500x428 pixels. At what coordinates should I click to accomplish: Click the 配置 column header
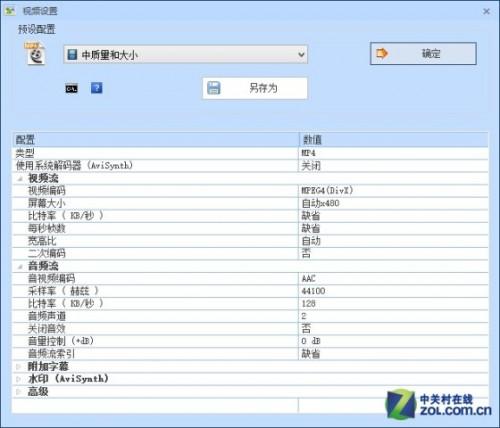click(156, 140)
